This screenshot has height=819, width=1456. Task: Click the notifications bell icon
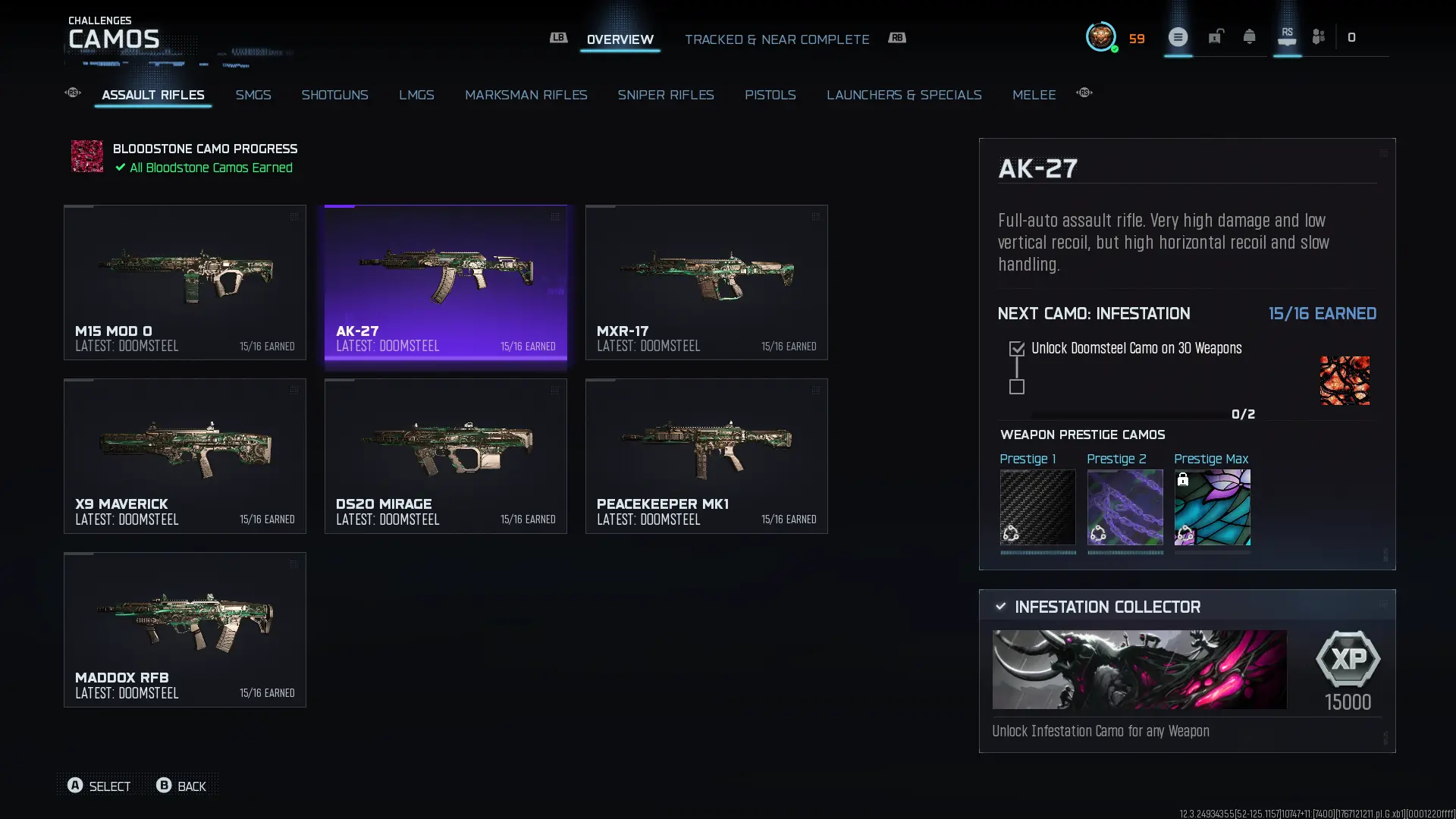pos(1249,36)
